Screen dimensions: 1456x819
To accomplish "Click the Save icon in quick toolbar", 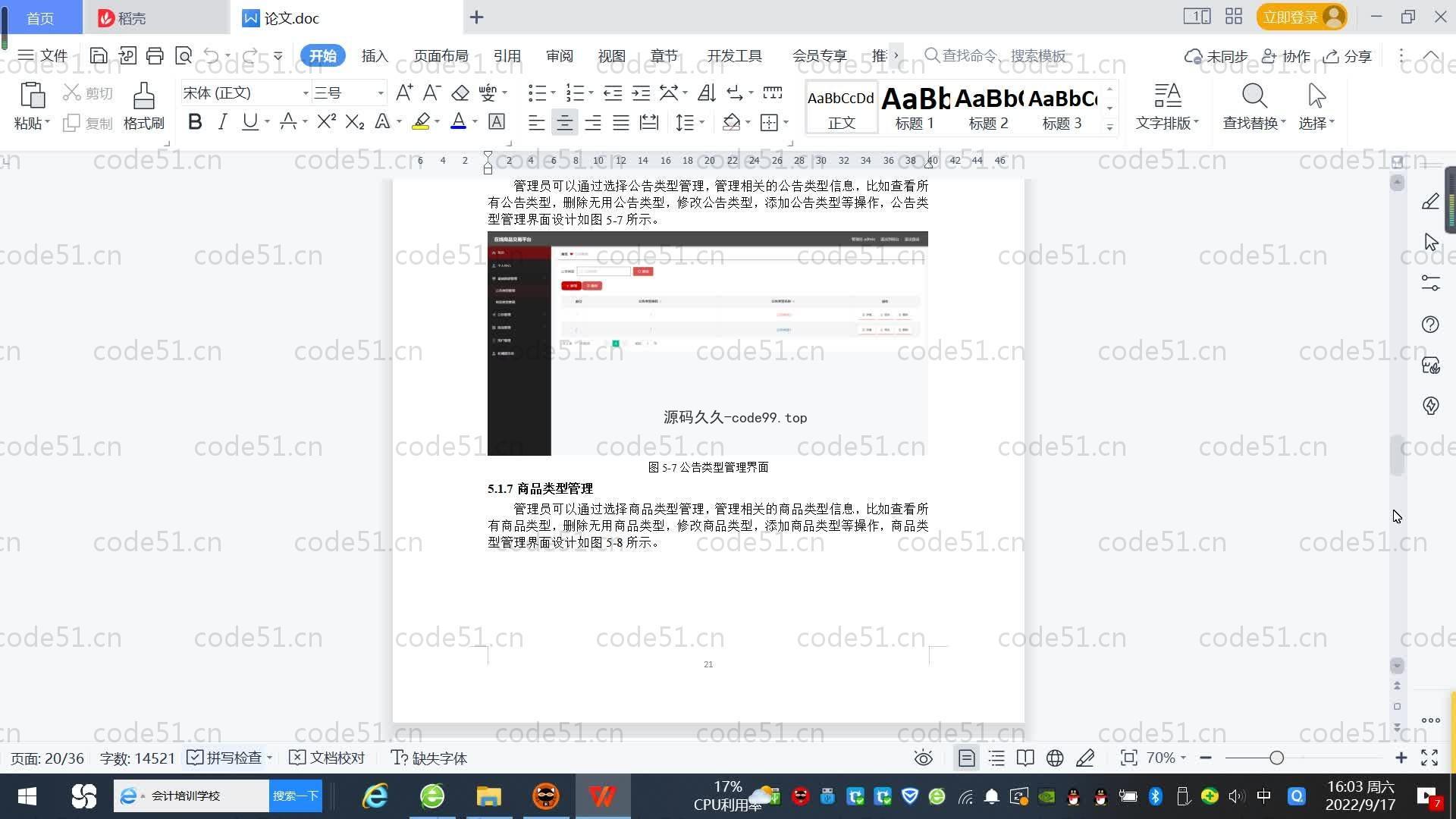I will coord(98,55).
